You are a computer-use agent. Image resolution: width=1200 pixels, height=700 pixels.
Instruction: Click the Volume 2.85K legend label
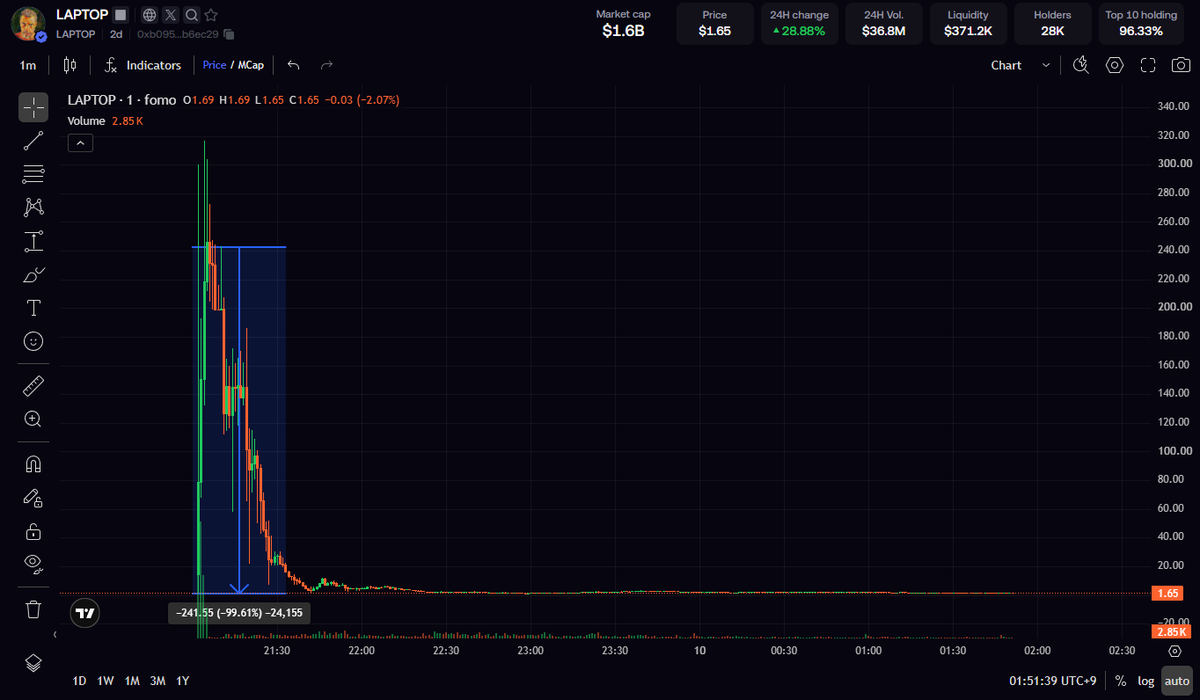click(105, 120)
